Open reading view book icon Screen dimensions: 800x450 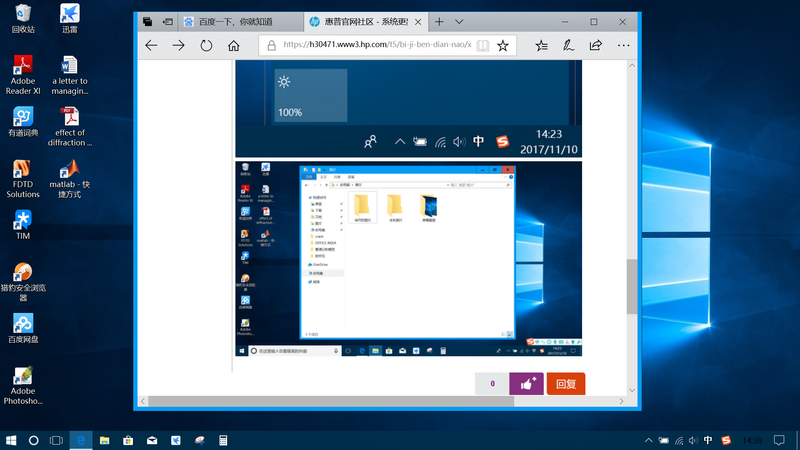pos(483,45)
